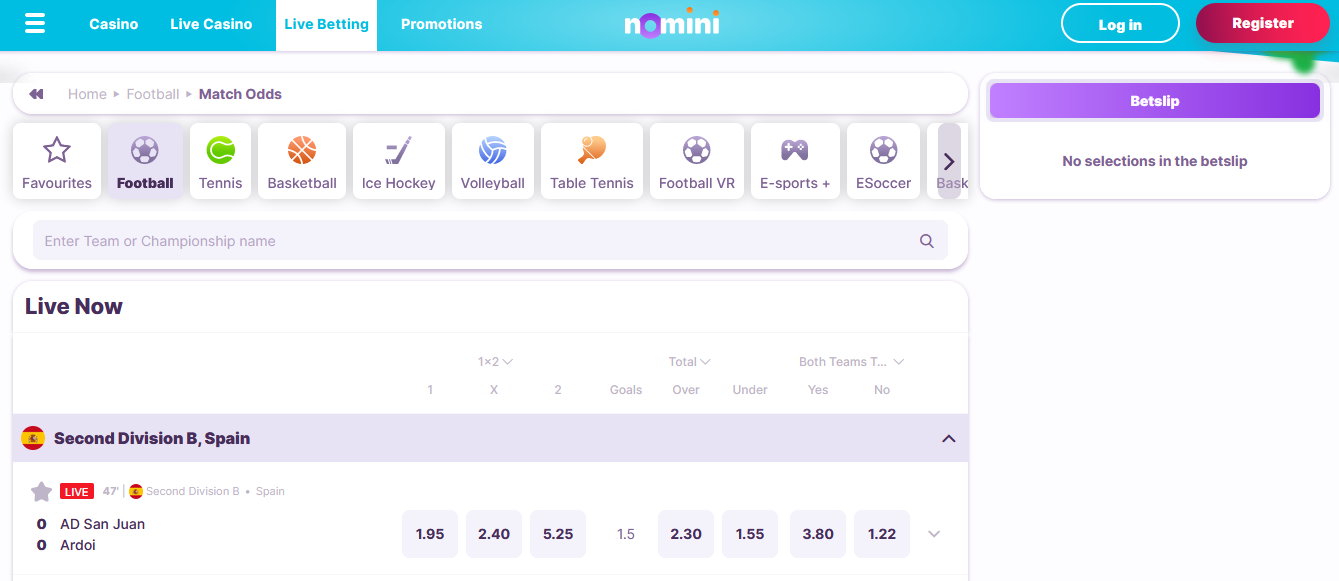This screenshot has height=581, width=1339.
Task: Open Favourites star category
Action: 57,161
